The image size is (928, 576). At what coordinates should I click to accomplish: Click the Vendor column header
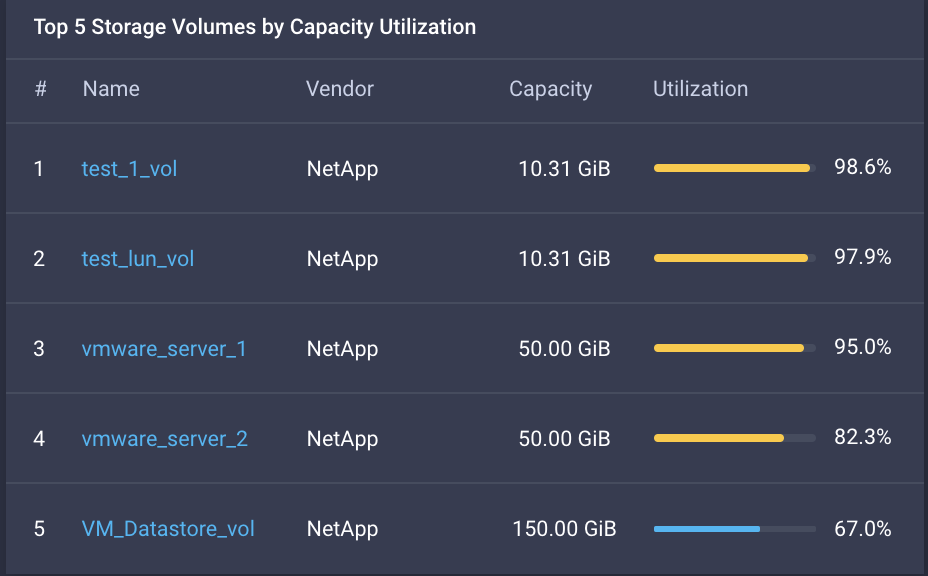coord(340,89)
